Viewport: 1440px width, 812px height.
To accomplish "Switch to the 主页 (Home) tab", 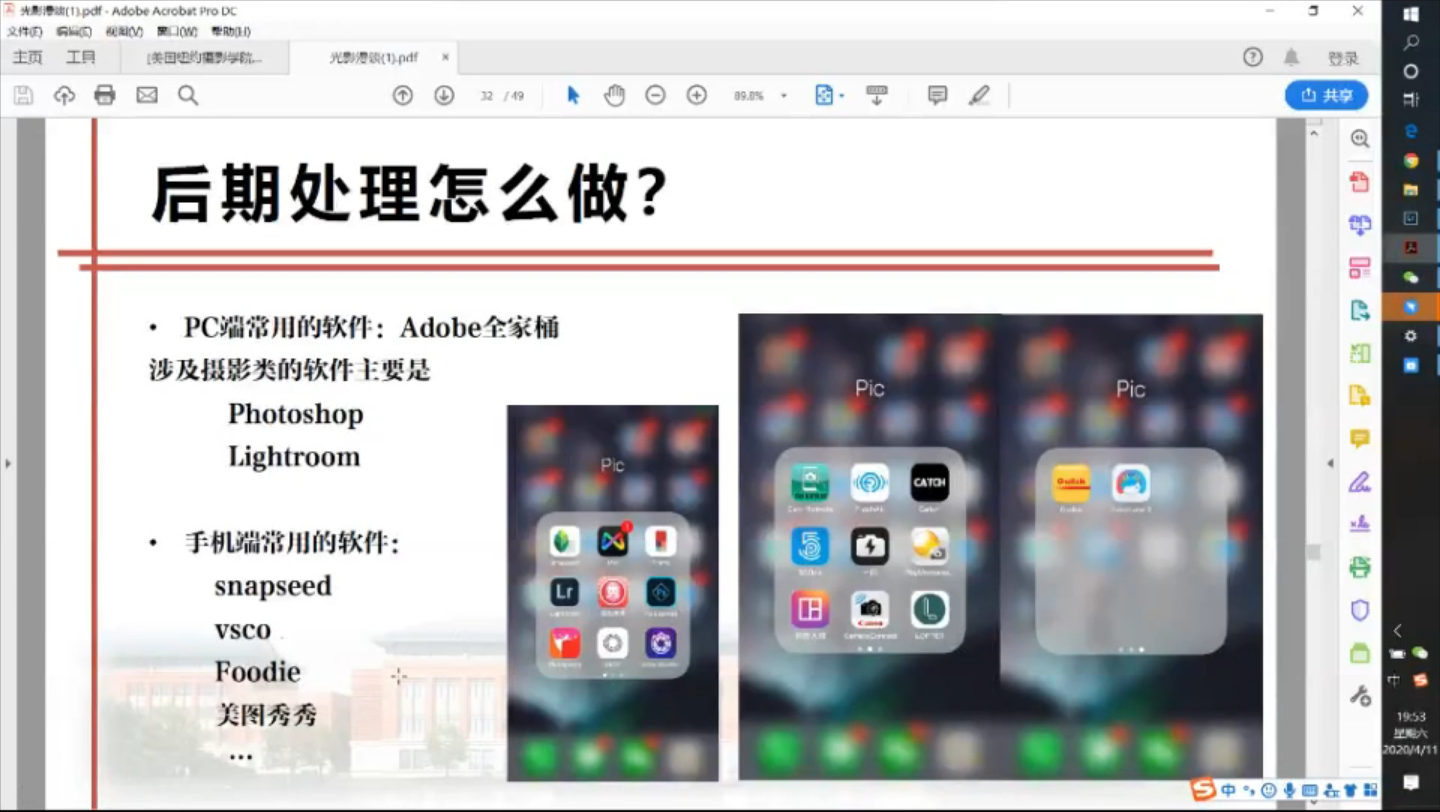I will (x=28, y=58).
